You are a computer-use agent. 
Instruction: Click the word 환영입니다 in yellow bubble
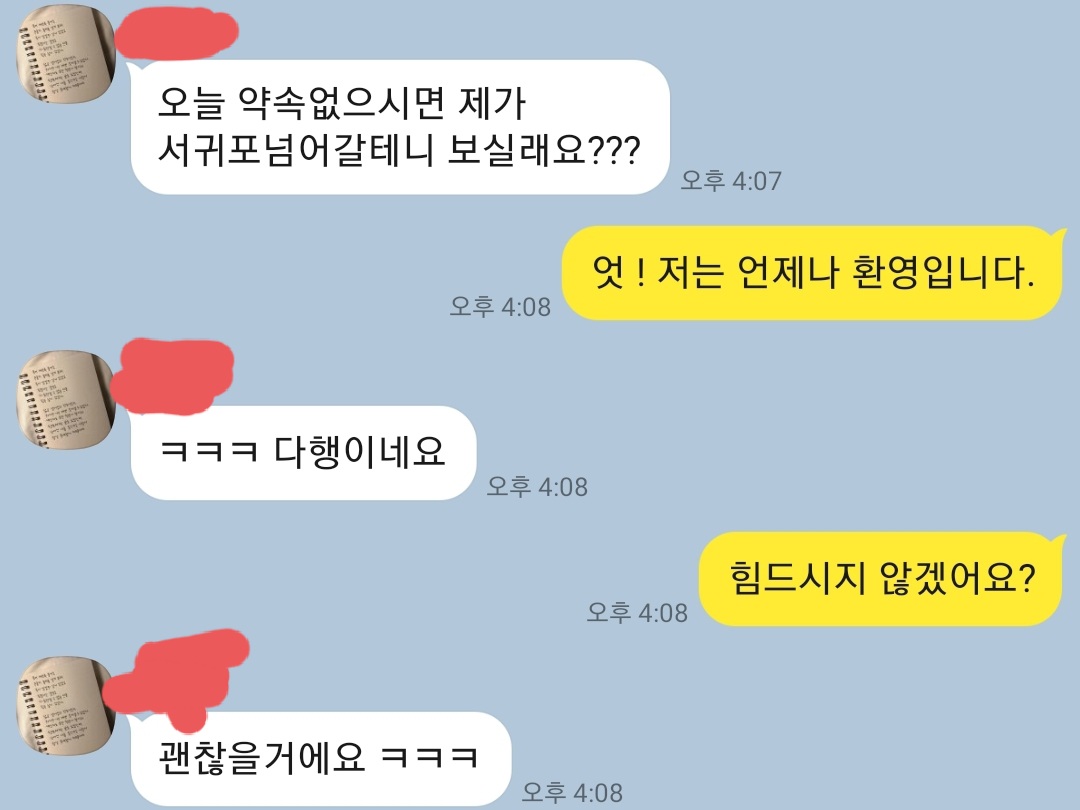[x=943, y=271]
